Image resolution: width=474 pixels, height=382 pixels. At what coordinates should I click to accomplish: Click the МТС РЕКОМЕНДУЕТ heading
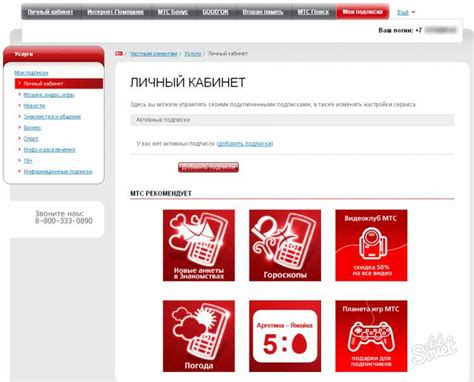tap(161, 193)
